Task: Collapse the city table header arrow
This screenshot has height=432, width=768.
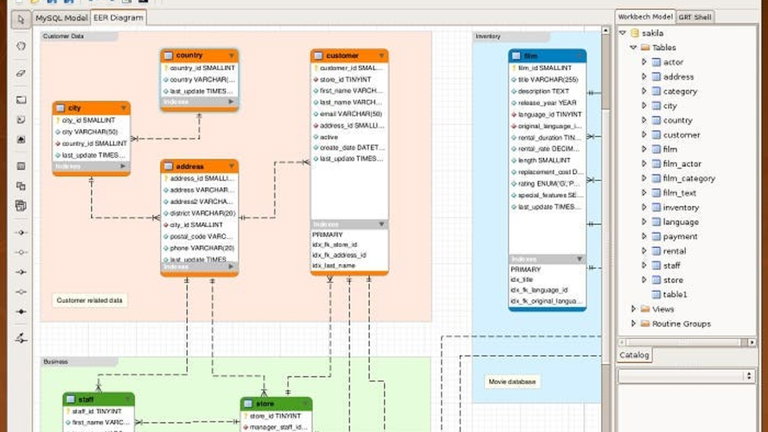Action: pyautogui.click(x=123, y=108)
